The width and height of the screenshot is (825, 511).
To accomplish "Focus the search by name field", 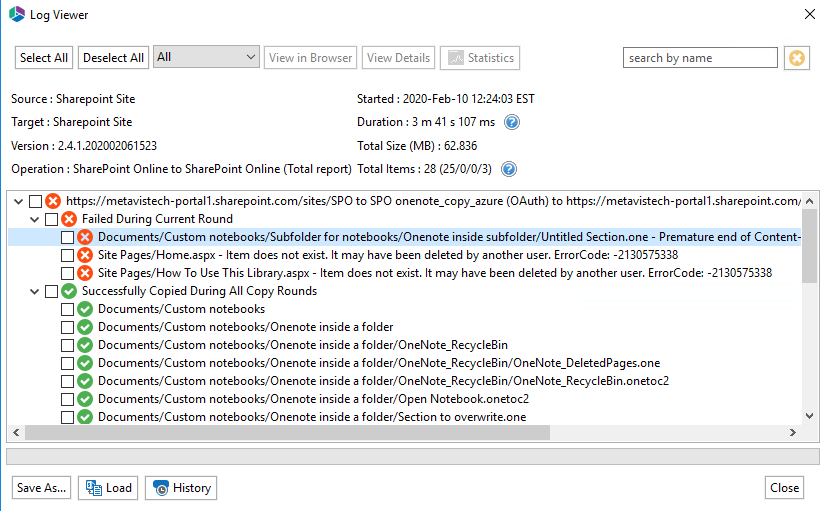I will tap(699, 58).
